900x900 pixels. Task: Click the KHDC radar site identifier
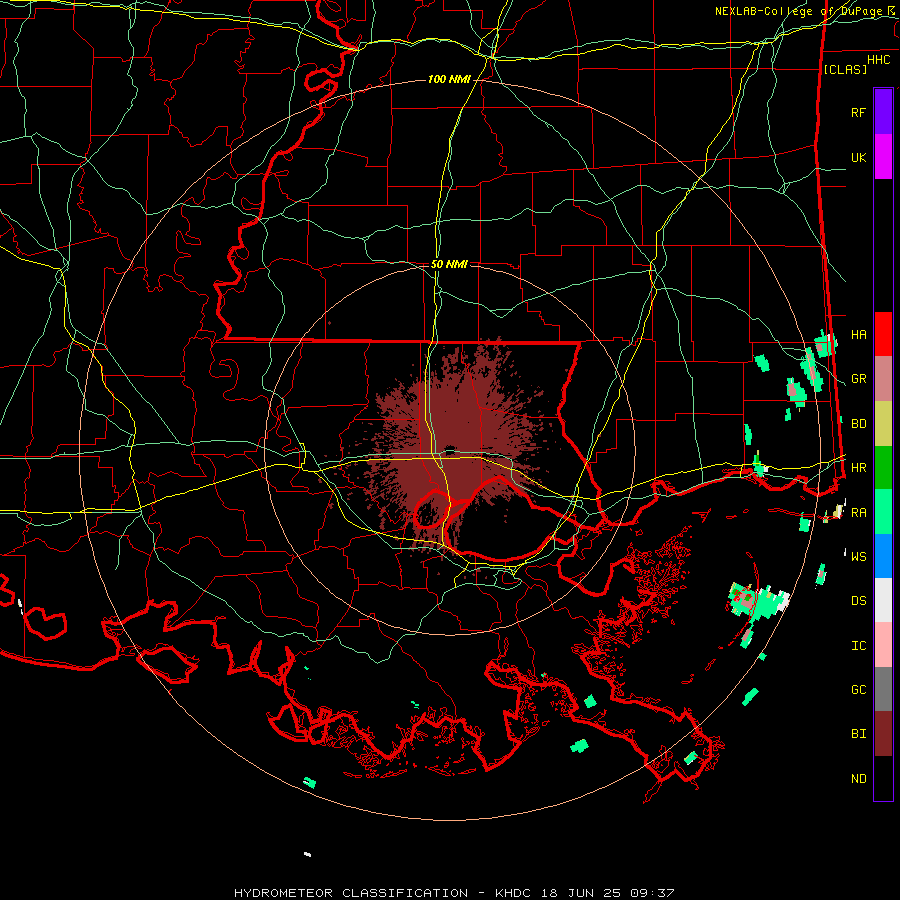515,893
